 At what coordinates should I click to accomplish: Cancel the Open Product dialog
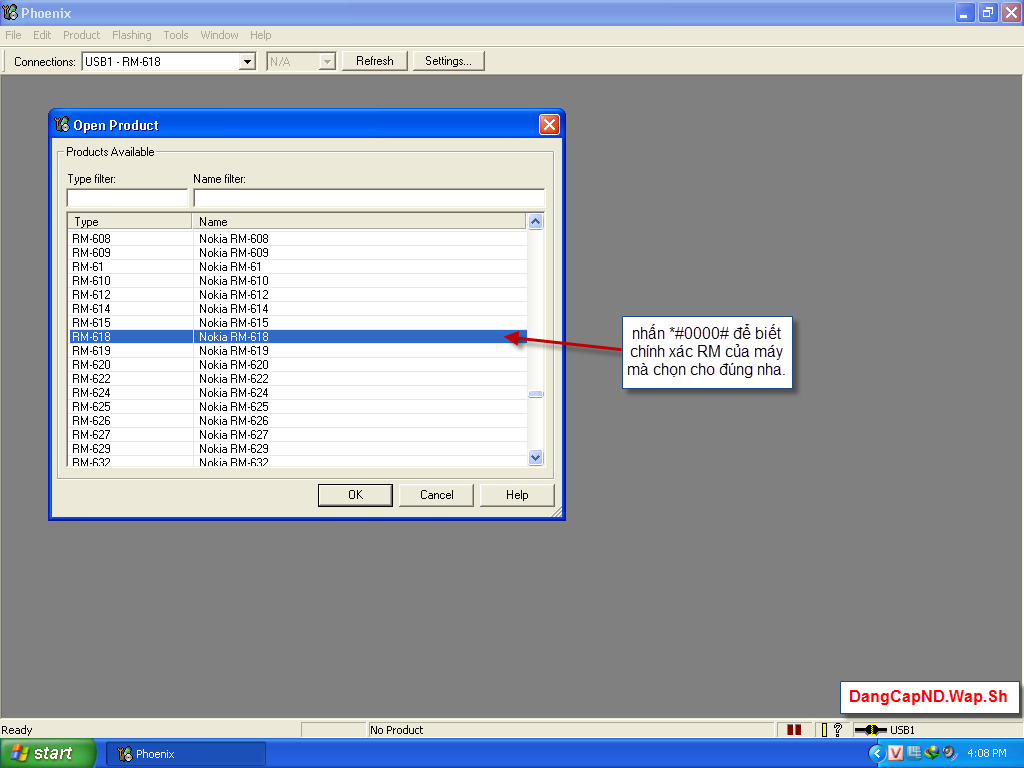tap(436, 495)
